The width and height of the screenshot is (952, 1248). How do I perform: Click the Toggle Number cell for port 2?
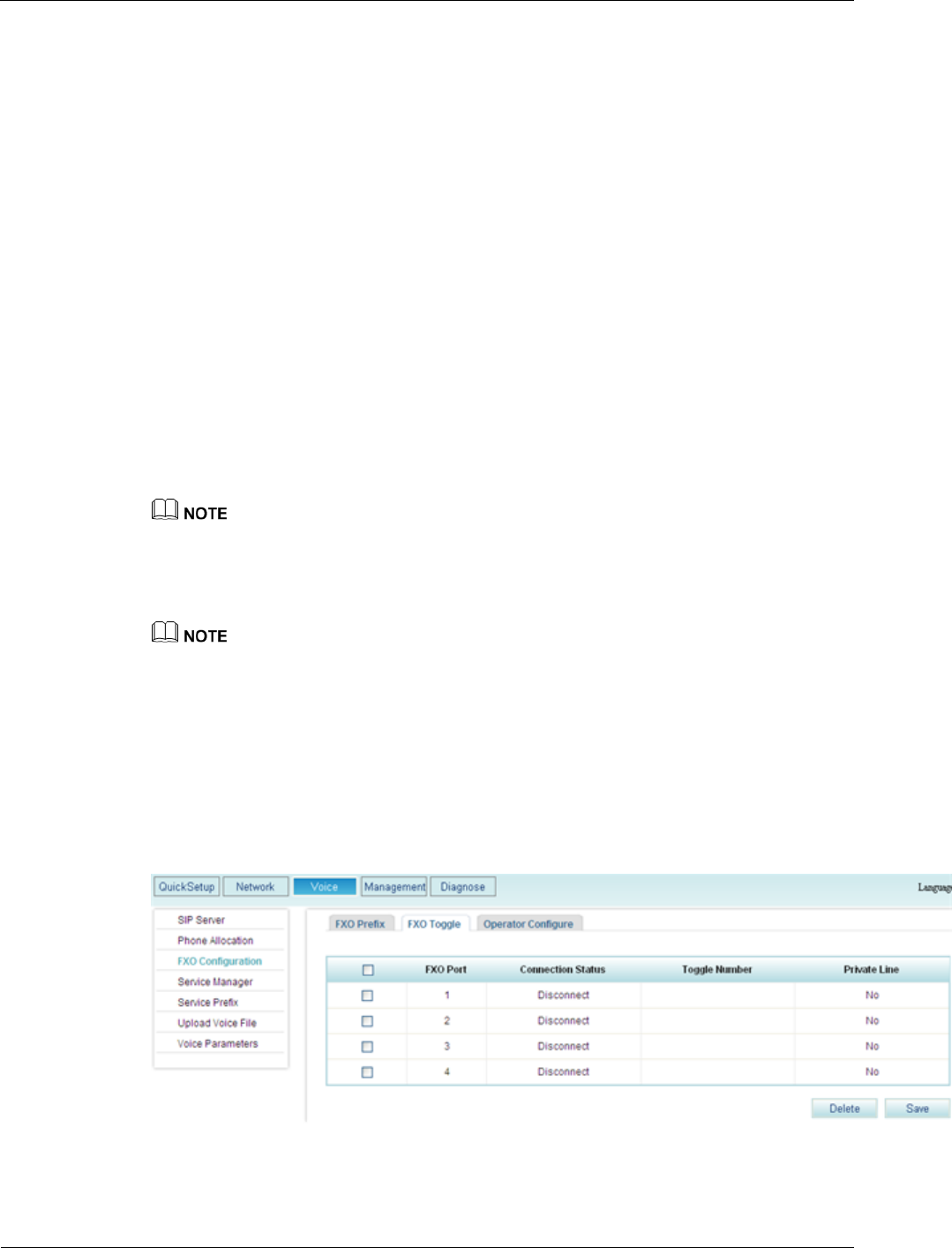point(717,1021)
